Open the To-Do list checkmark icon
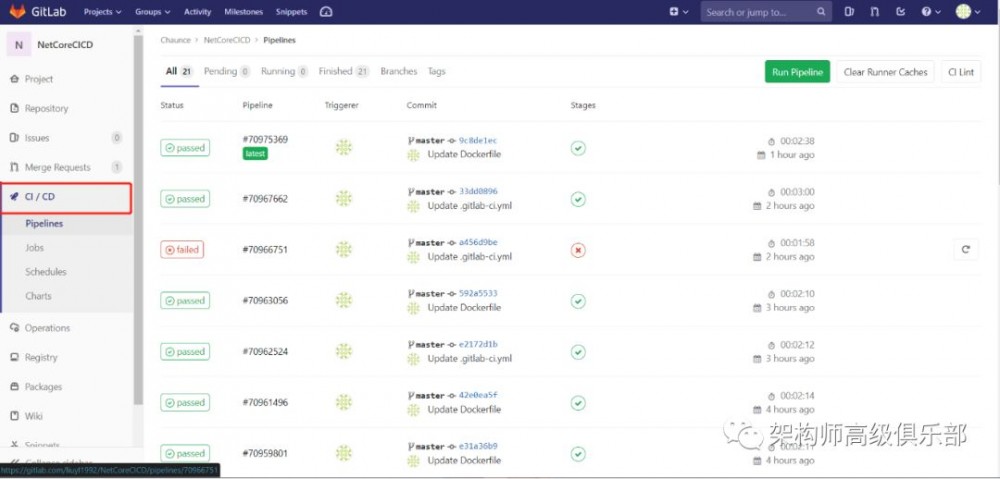This screenshot has height=479, width=1000. pyautogui.click(x=901, y=12)
